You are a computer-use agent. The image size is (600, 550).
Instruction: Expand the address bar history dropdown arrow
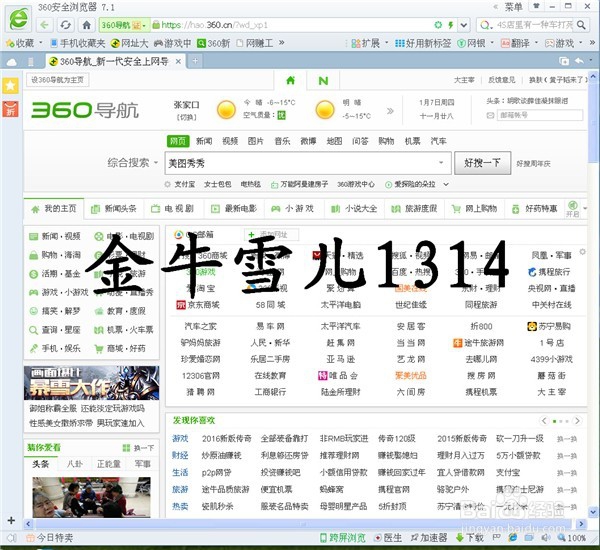pos(464,25)
